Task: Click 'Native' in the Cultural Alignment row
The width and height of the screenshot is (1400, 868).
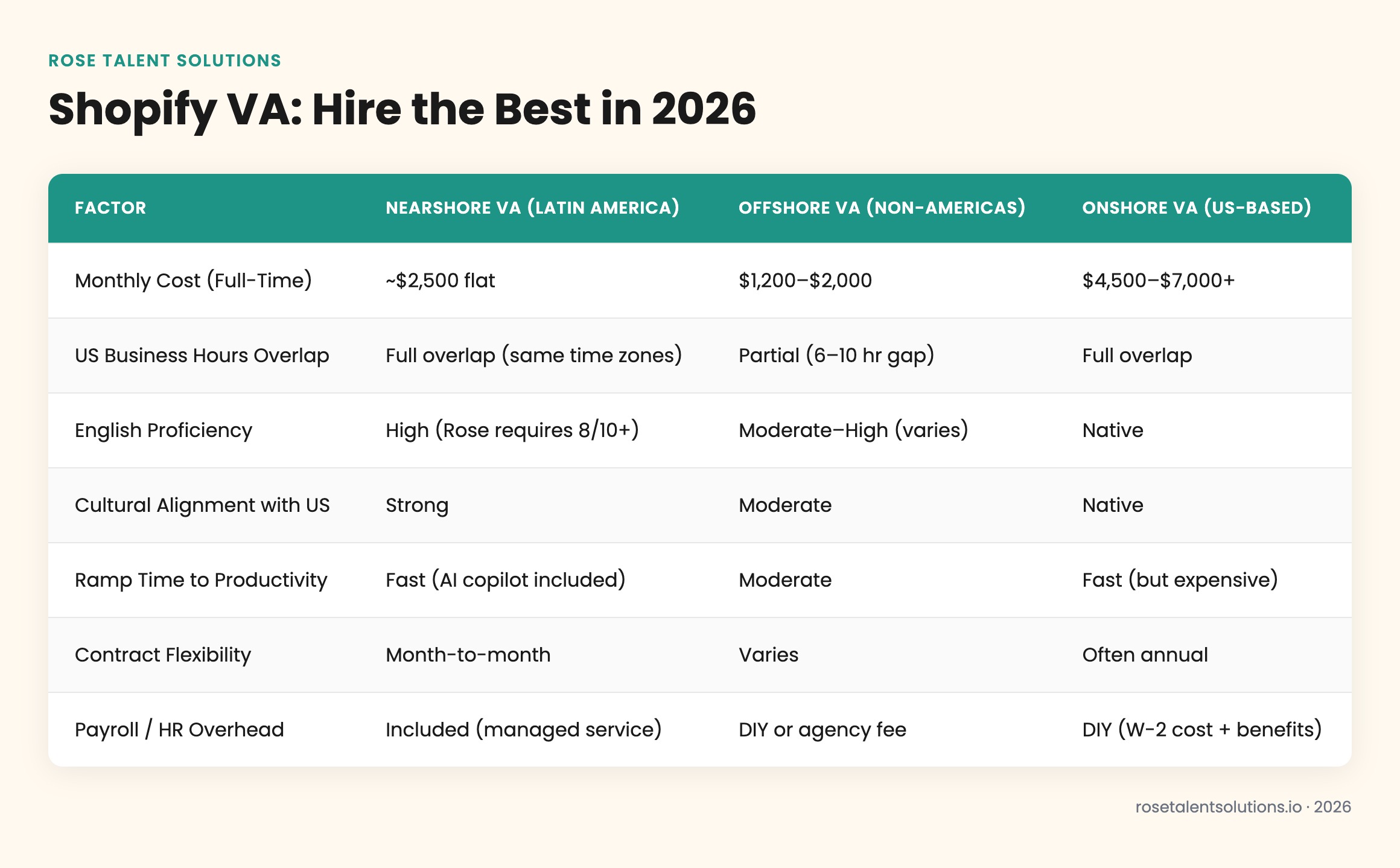Action: [1113, 505]
